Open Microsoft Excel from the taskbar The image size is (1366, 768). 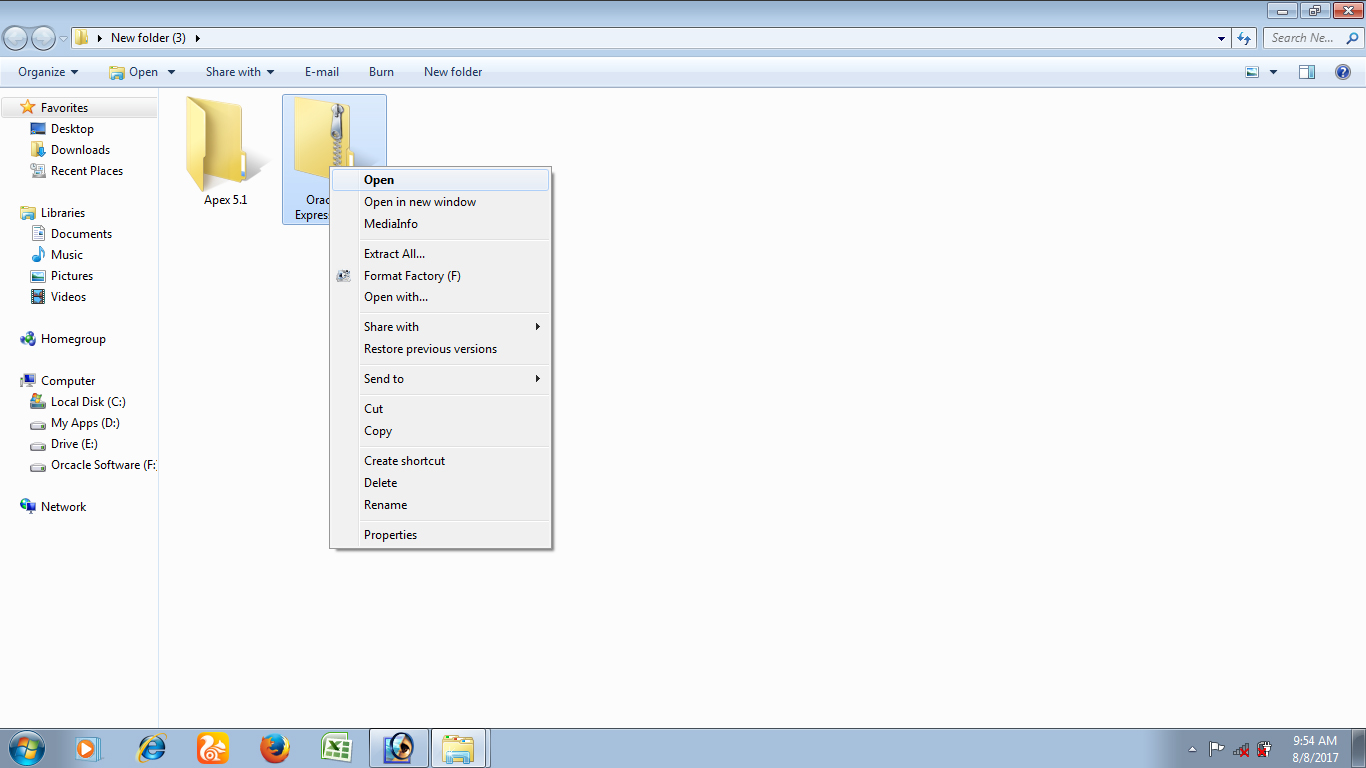pyautogui.click(x=337, y=748)
